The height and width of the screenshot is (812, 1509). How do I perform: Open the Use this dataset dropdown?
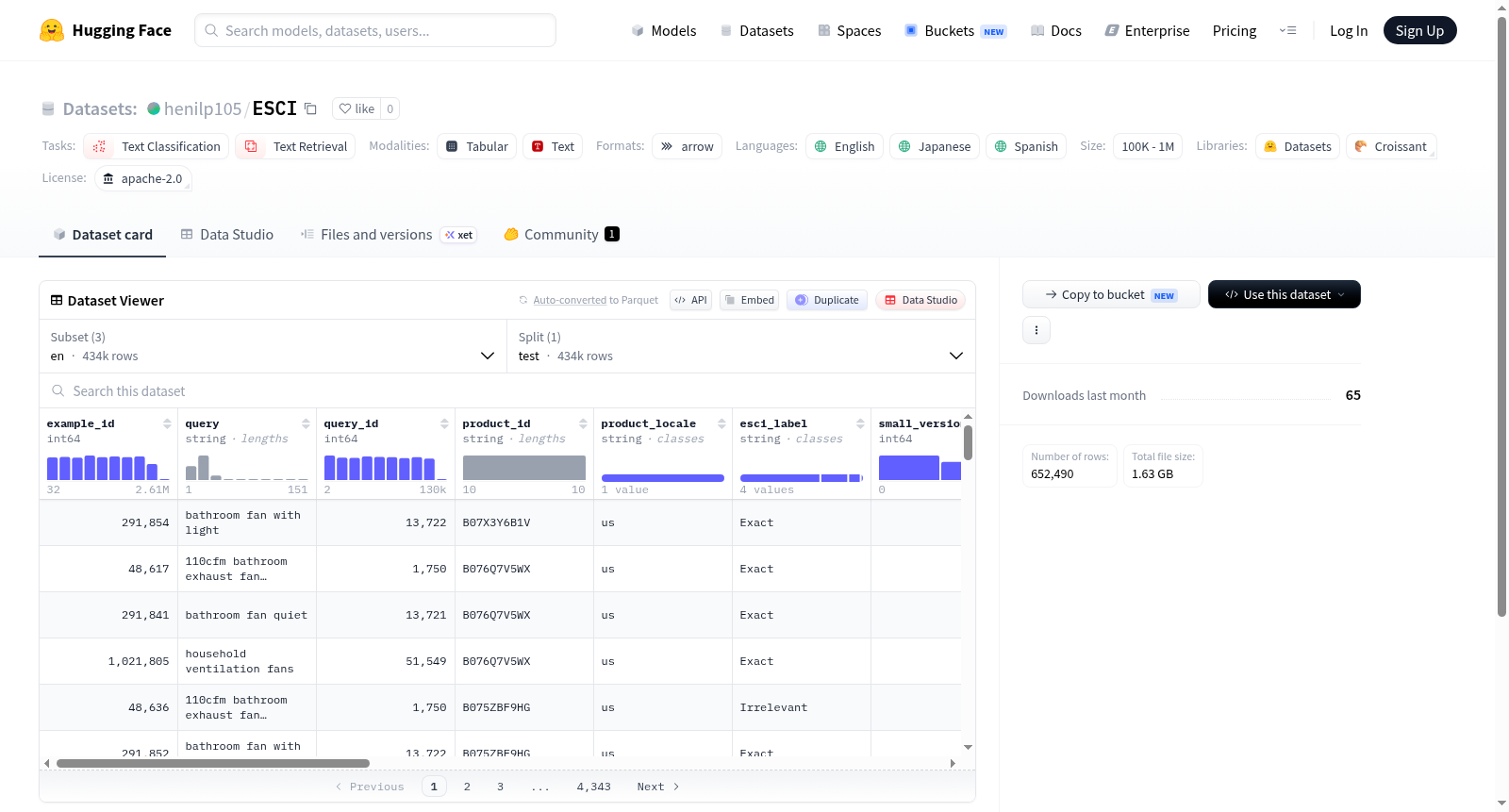(x=1284, y=294)
